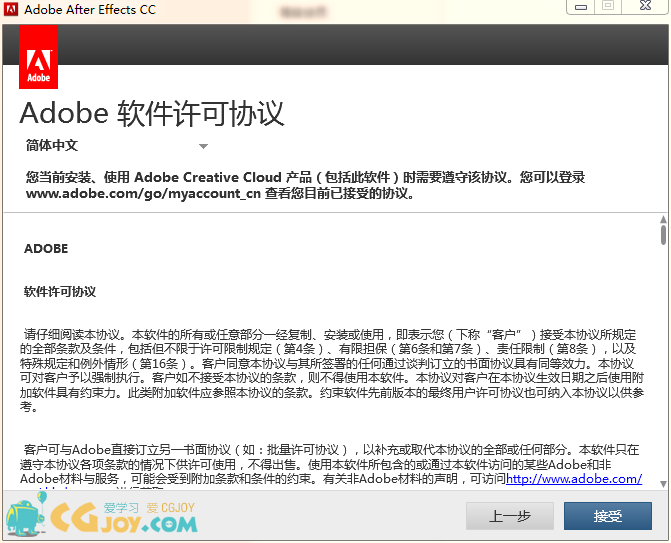Click the 上一步 (Back) button
671x543 pixels.
pyautogui.click(x=510, y=516)
